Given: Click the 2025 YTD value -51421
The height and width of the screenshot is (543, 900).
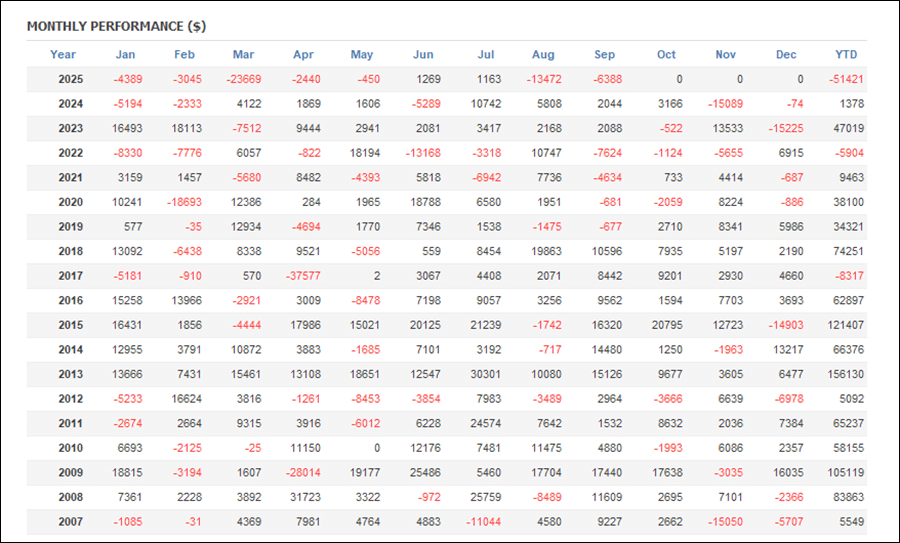Looking at the screenshot, I should click(845, 79).
